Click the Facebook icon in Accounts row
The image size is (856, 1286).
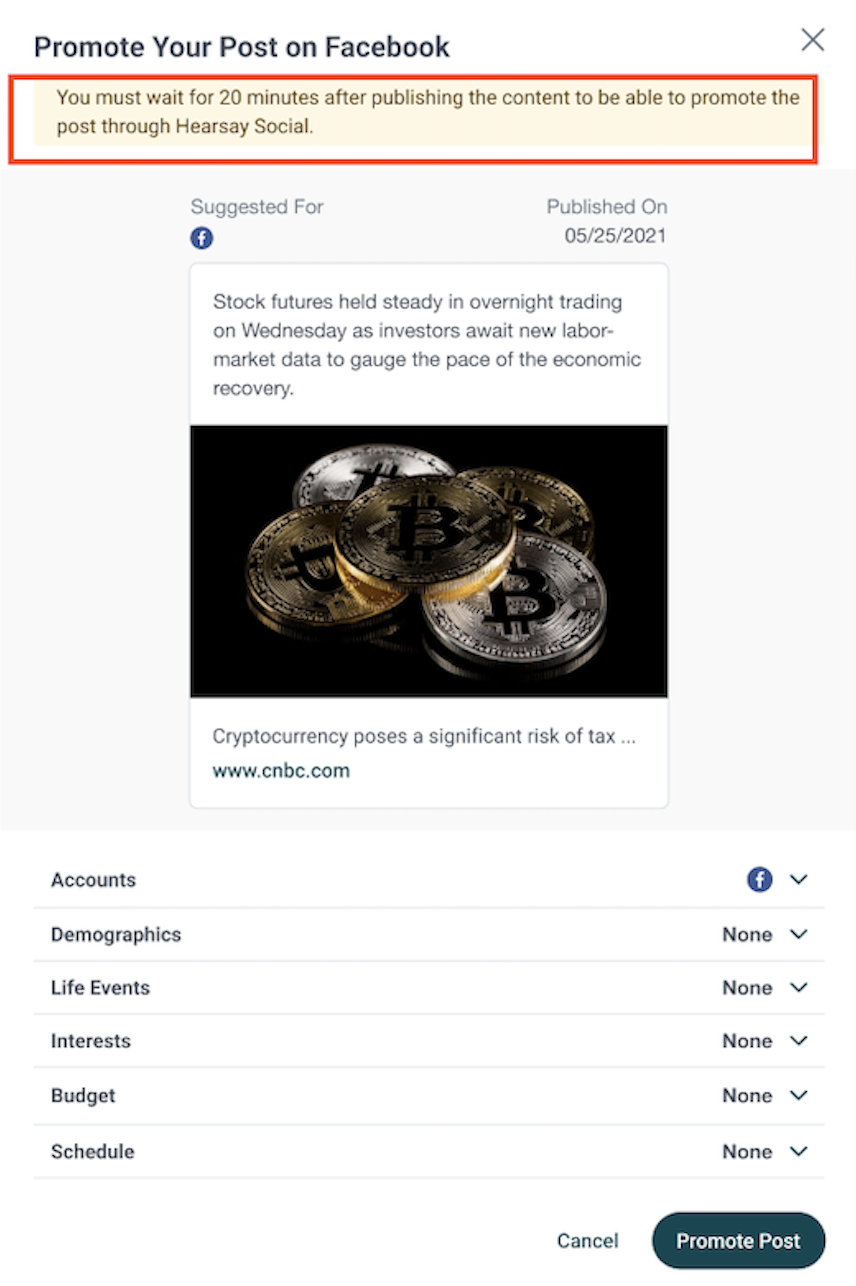[760, 880]
